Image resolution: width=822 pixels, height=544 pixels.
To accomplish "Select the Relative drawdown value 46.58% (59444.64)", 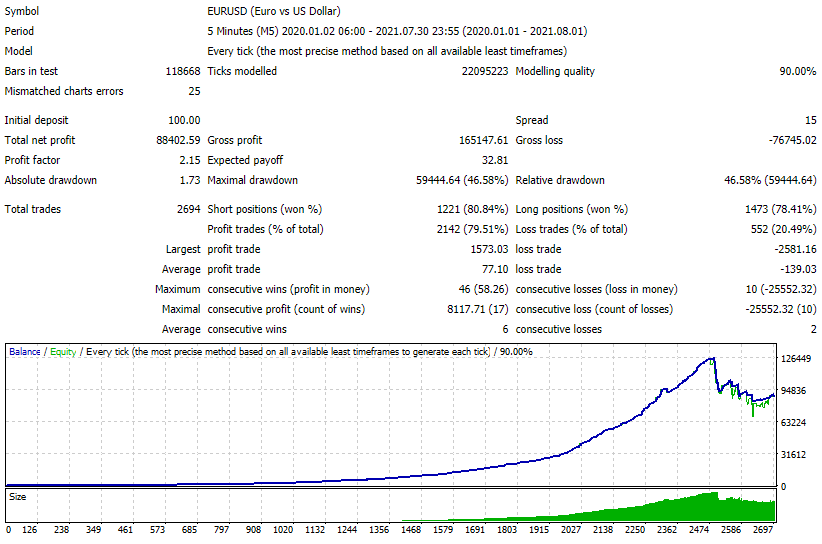I will tap(770, 180).
